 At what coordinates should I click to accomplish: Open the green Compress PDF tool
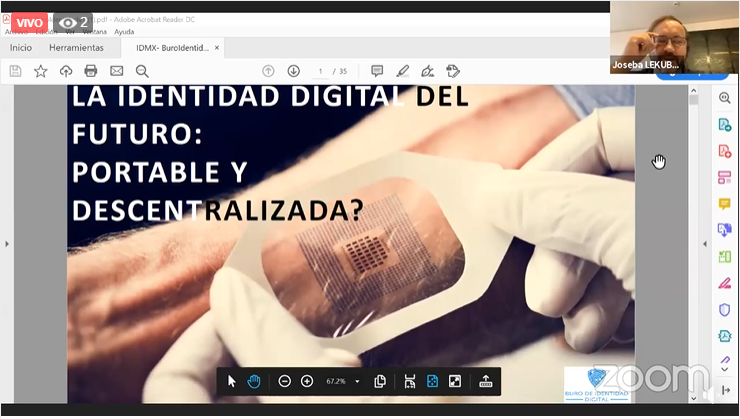pos(724,257)
